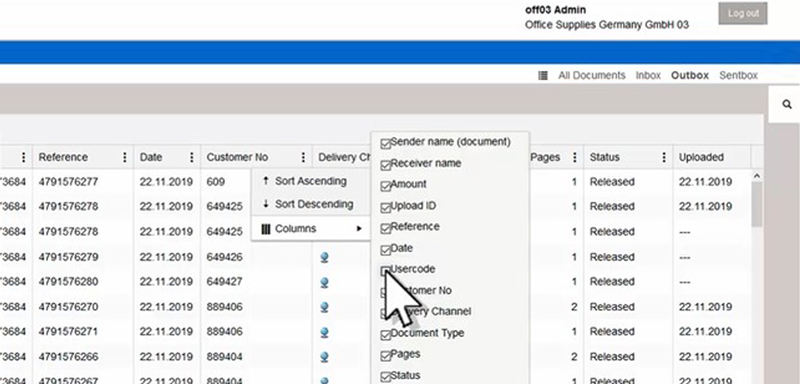Enable the Usercode column checkbox
This screenshot has height=384, width=800.
[386, 271]
